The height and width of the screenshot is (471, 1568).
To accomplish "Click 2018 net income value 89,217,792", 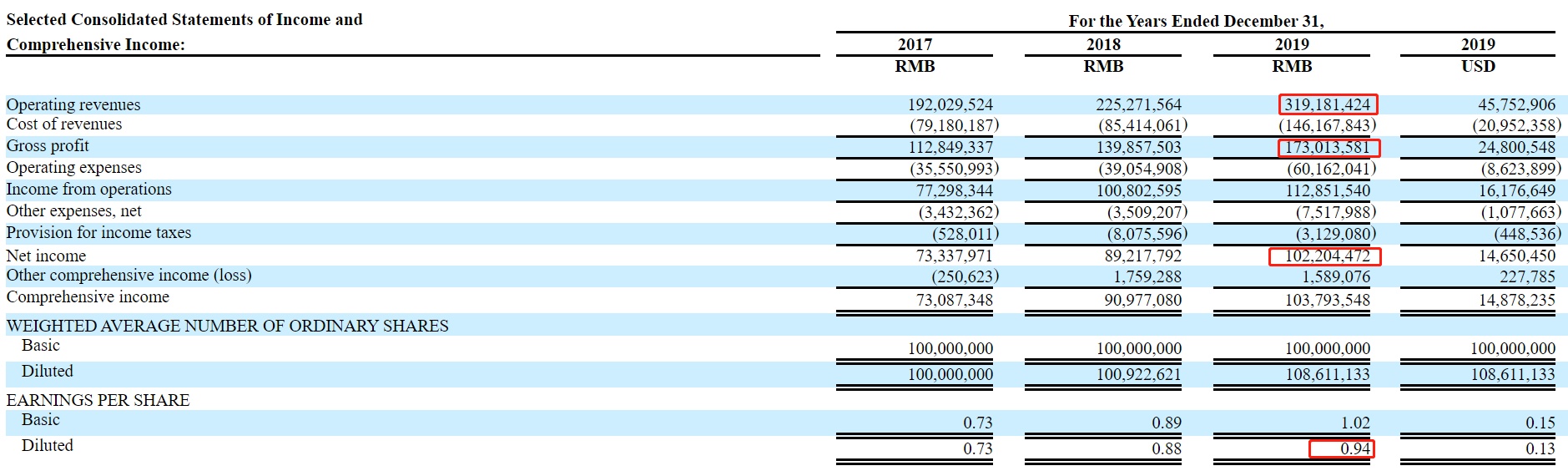I will tap(1143, 256).
